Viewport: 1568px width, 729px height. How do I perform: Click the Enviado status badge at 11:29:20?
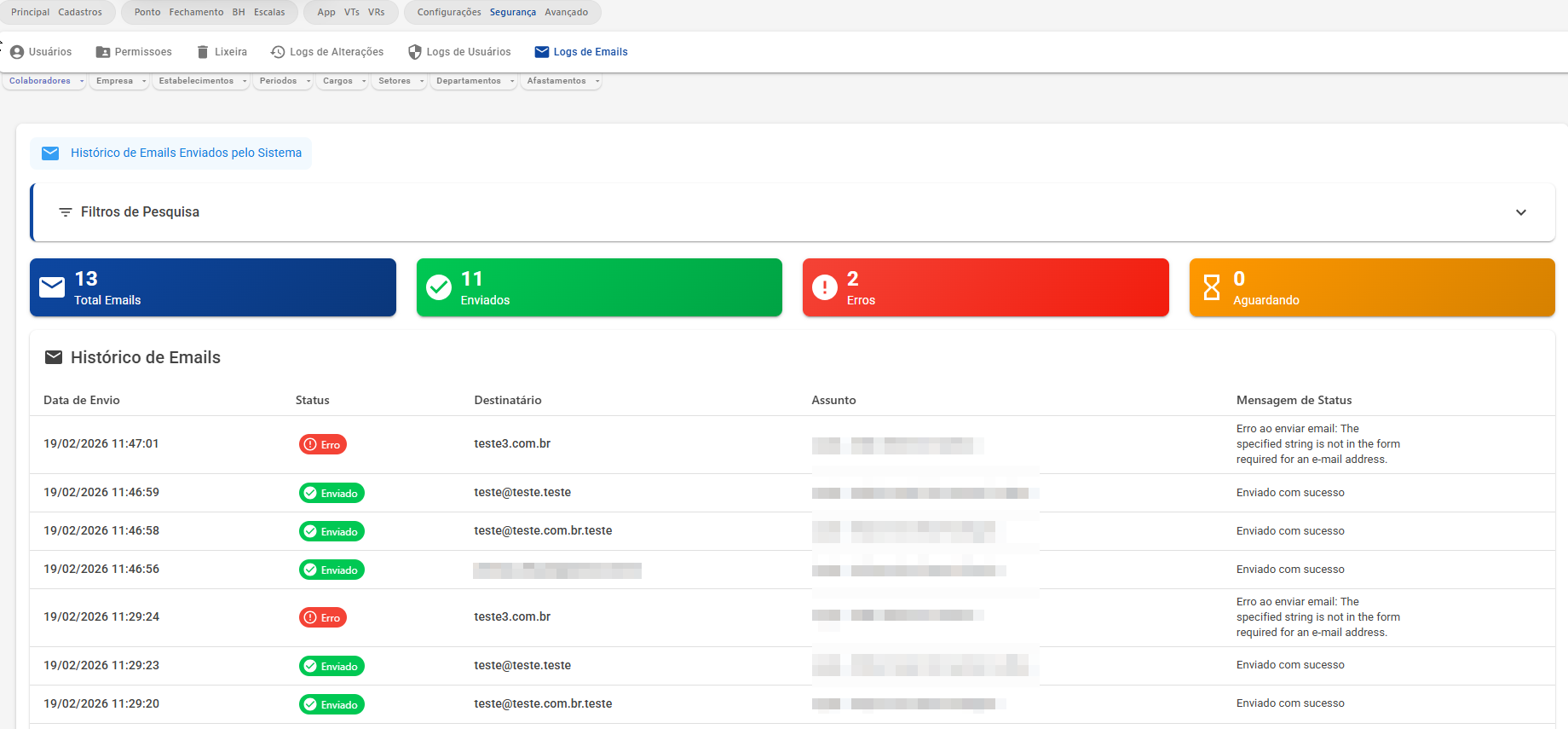pyautogui.click(x=331, y=704)
